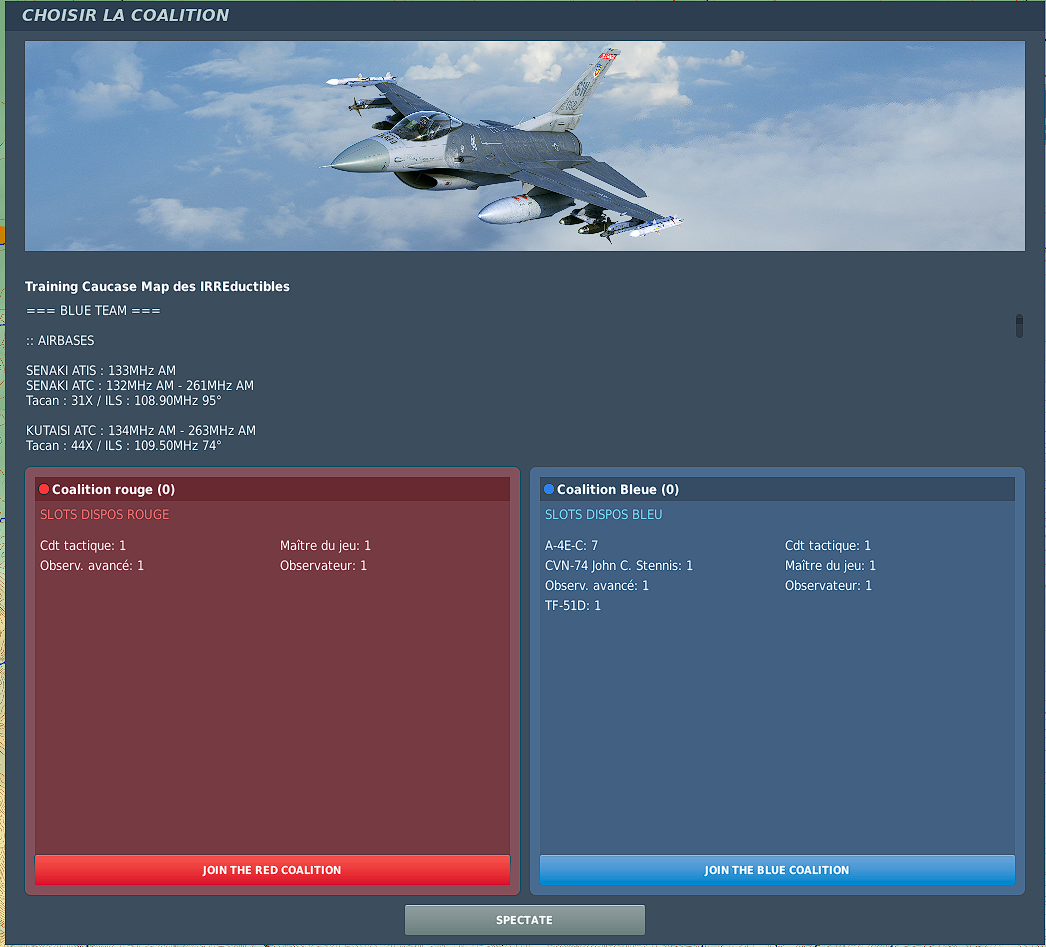
Task: Click the "SENAKI ATIS : 133MHz AM" line
Action: (101, 371)
